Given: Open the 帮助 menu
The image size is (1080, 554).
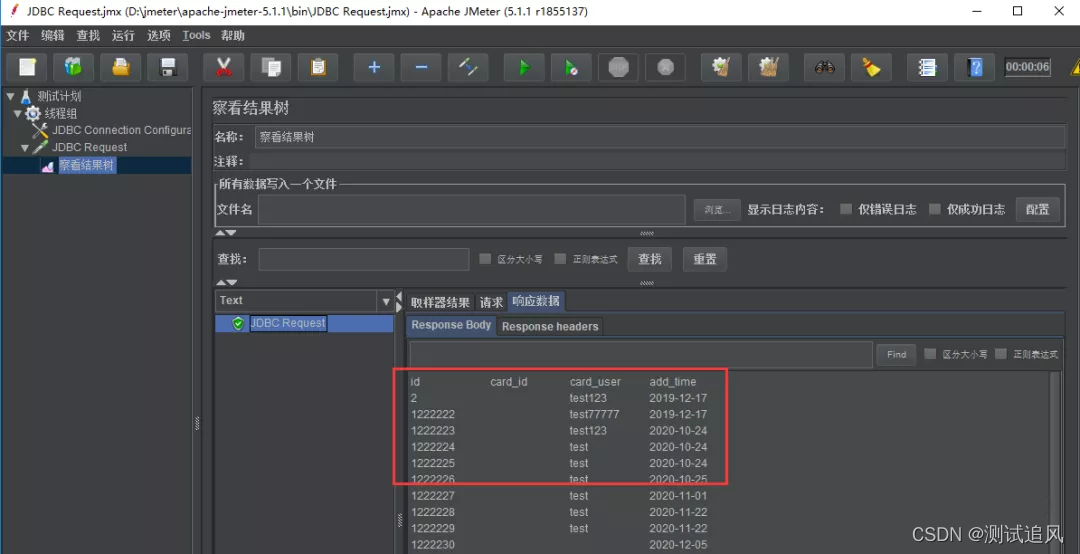Looking at the screenshot, I should (233, 36).
